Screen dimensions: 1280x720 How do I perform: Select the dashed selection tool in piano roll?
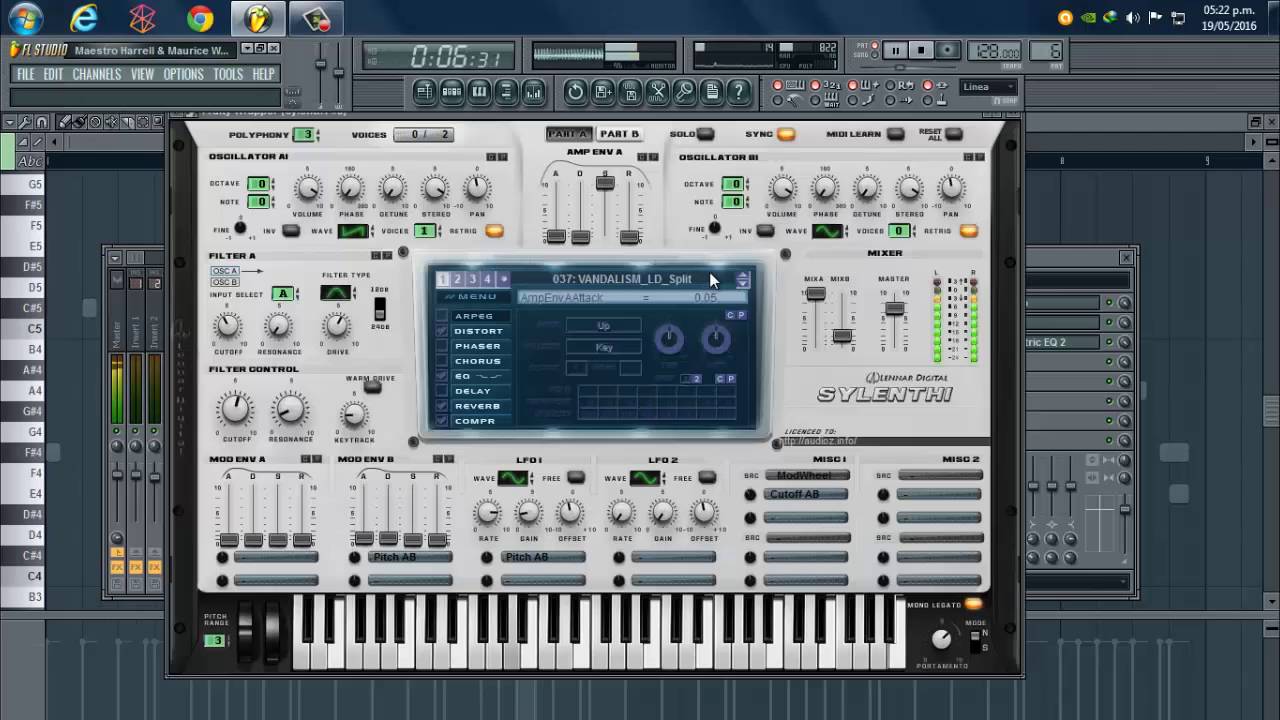(x=142, y=122)
